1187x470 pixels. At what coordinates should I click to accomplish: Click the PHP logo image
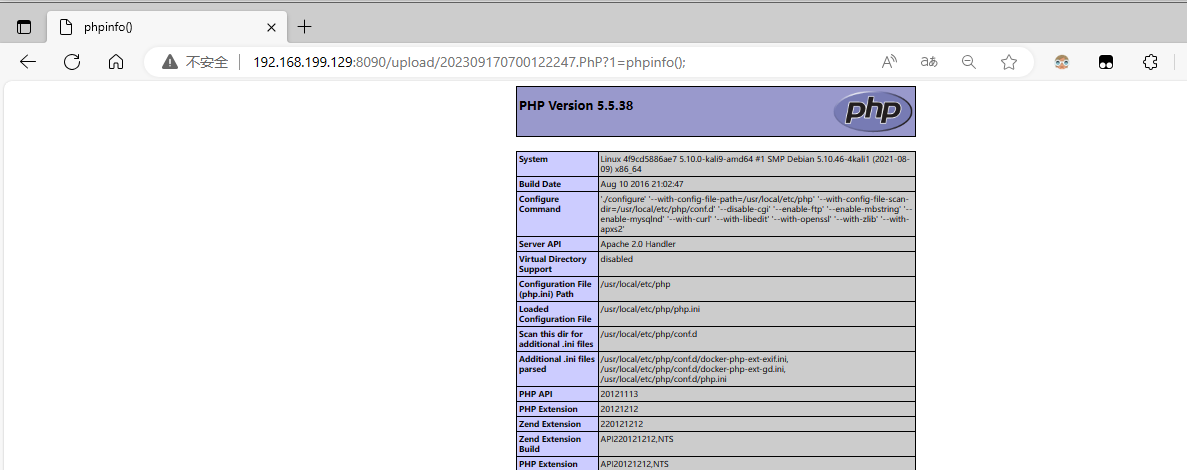(872, 111)
